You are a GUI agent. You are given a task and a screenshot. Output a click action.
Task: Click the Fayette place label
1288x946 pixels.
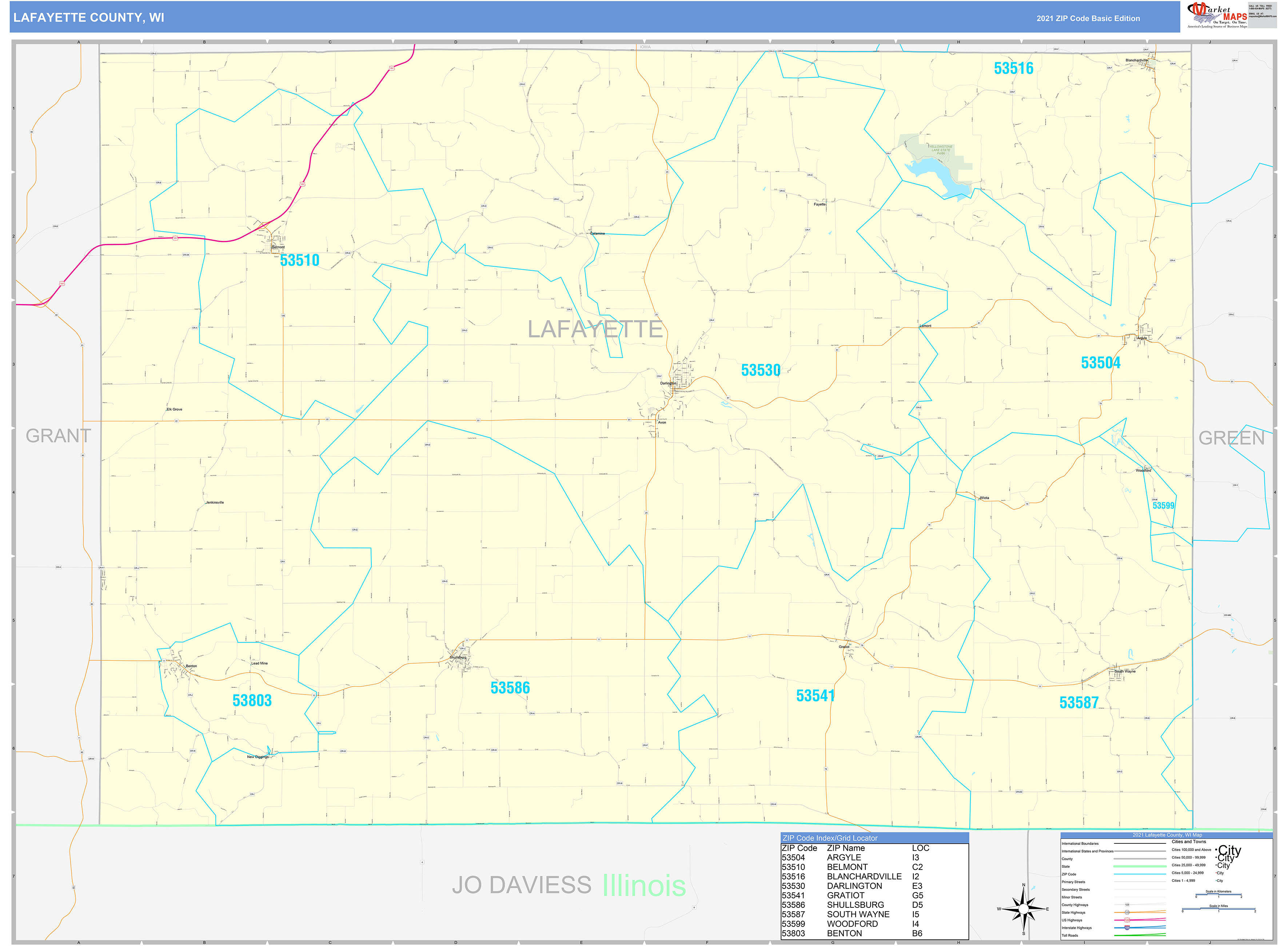pos(820,204)
